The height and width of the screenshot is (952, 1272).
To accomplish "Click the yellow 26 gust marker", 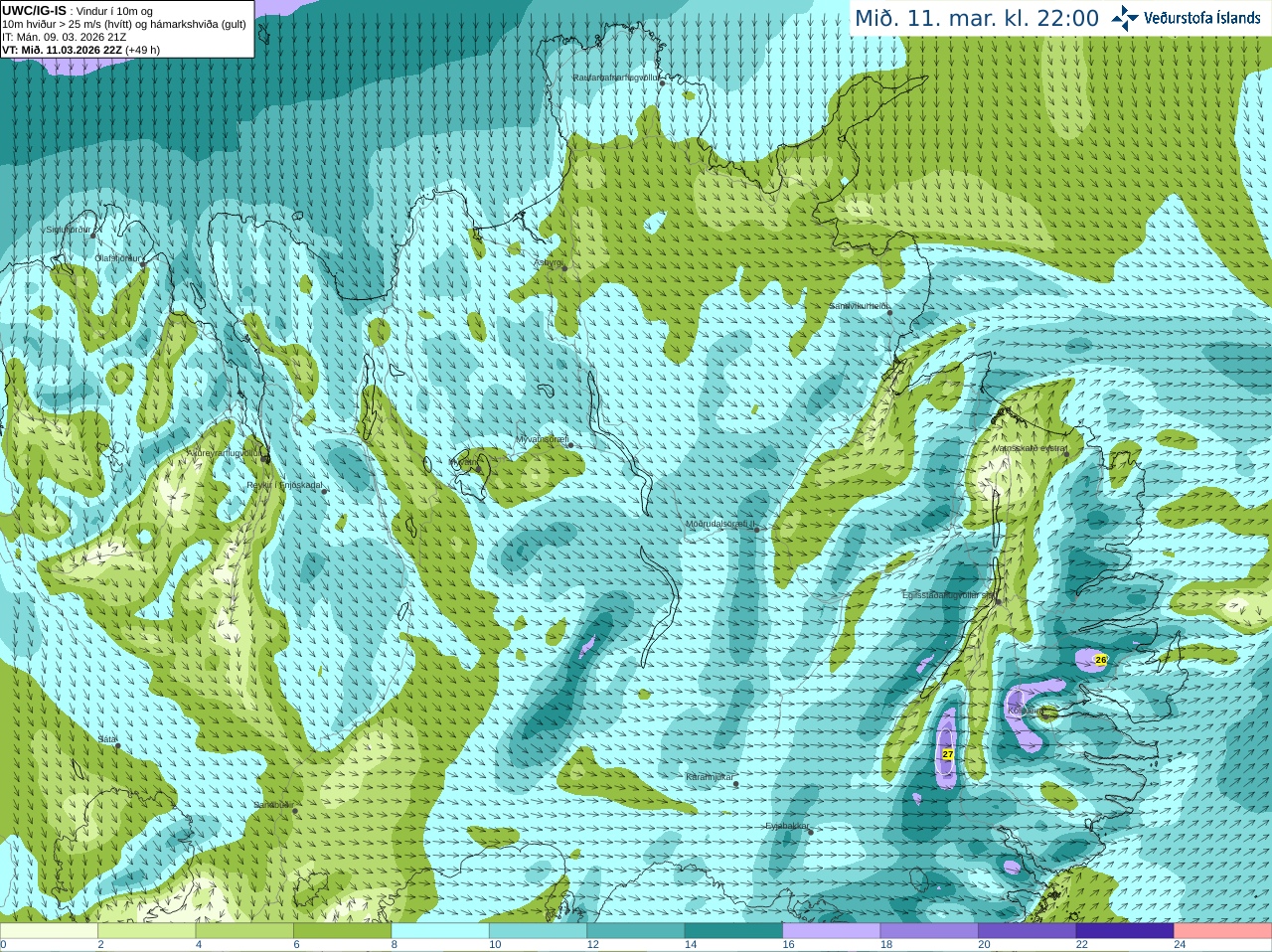I will (1100, 659).
